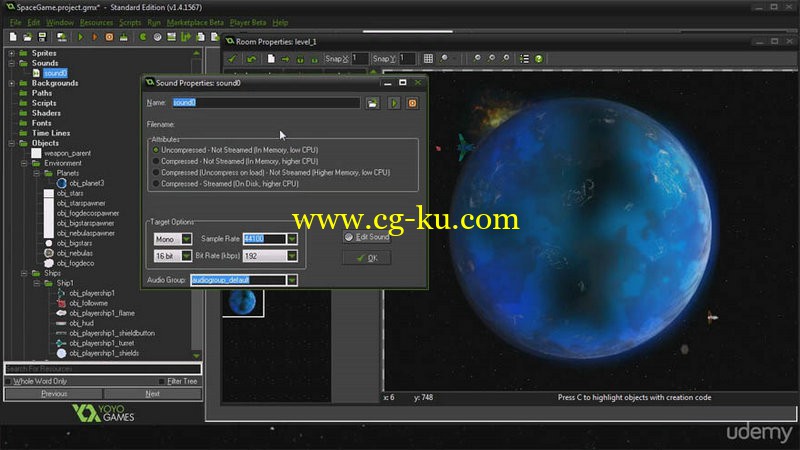Click the Snap X input field
The width and height of the screenshot is (800, 450).
pyautogui.click(x=359, y=59)
